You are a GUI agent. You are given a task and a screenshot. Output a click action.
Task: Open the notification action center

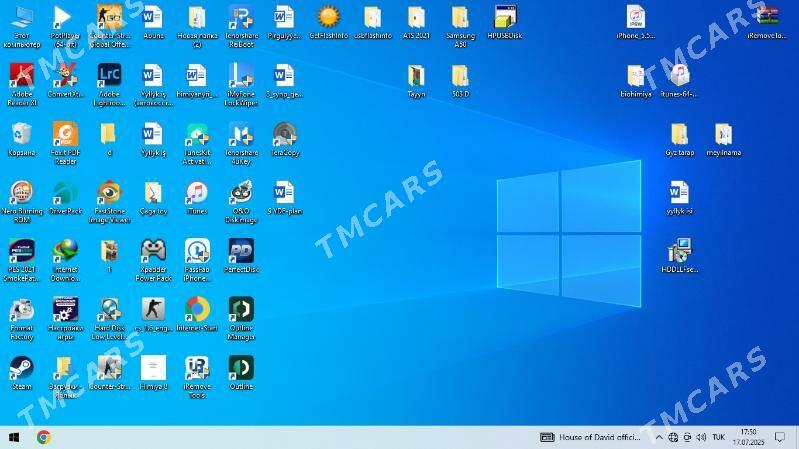(780, 437)
